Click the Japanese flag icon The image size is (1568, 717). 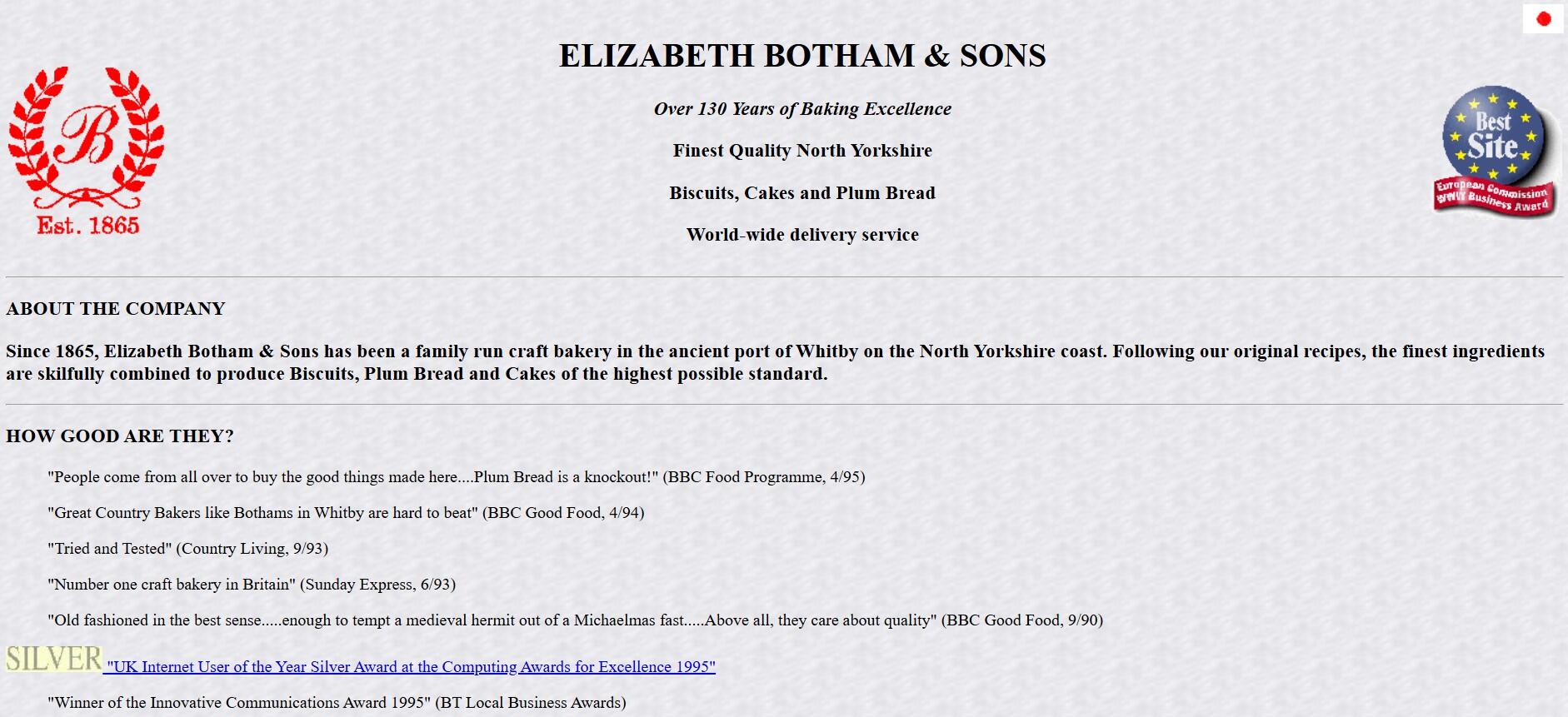(1543, 19)
